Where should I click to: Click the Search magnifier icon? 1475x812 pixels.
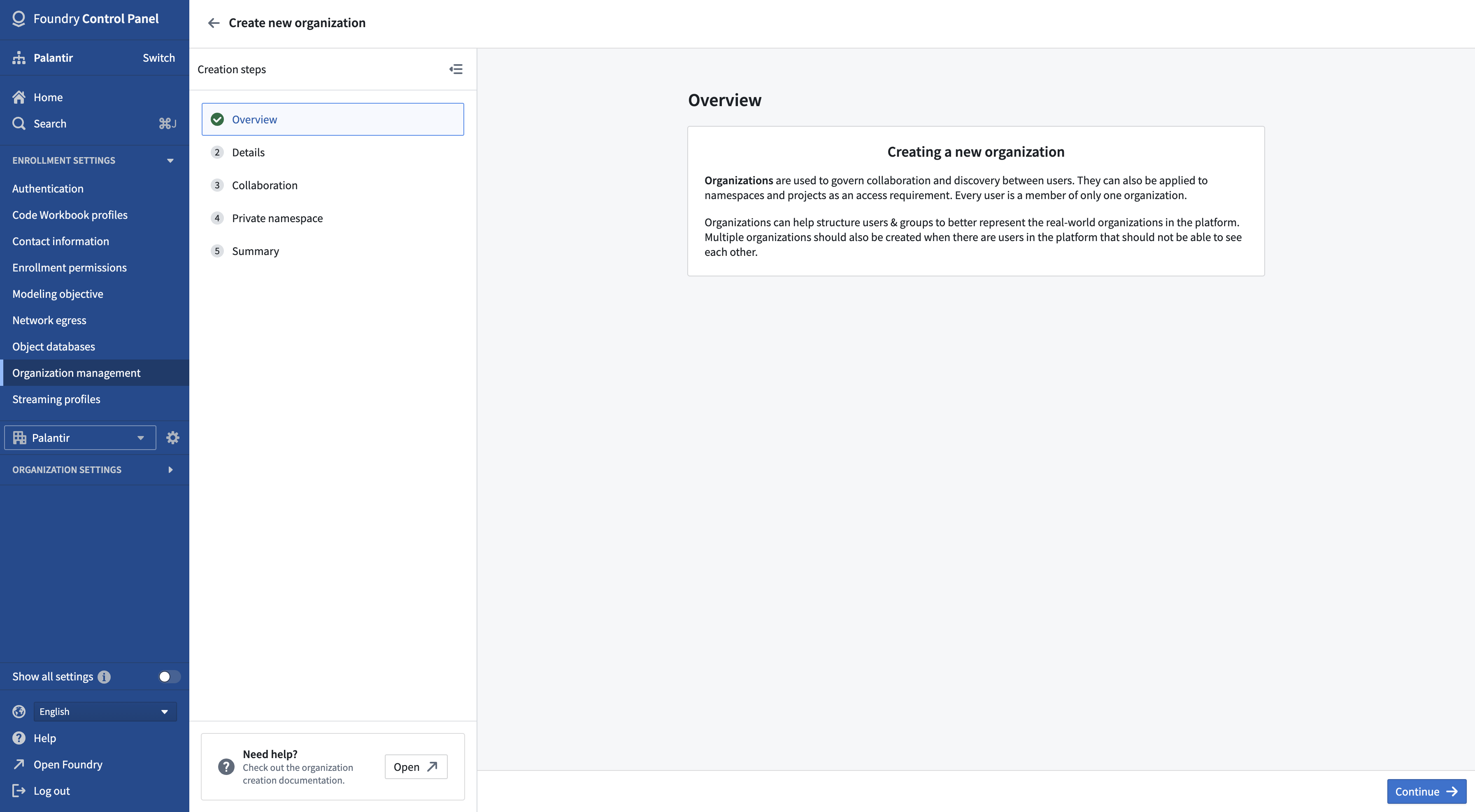point(19,123)
